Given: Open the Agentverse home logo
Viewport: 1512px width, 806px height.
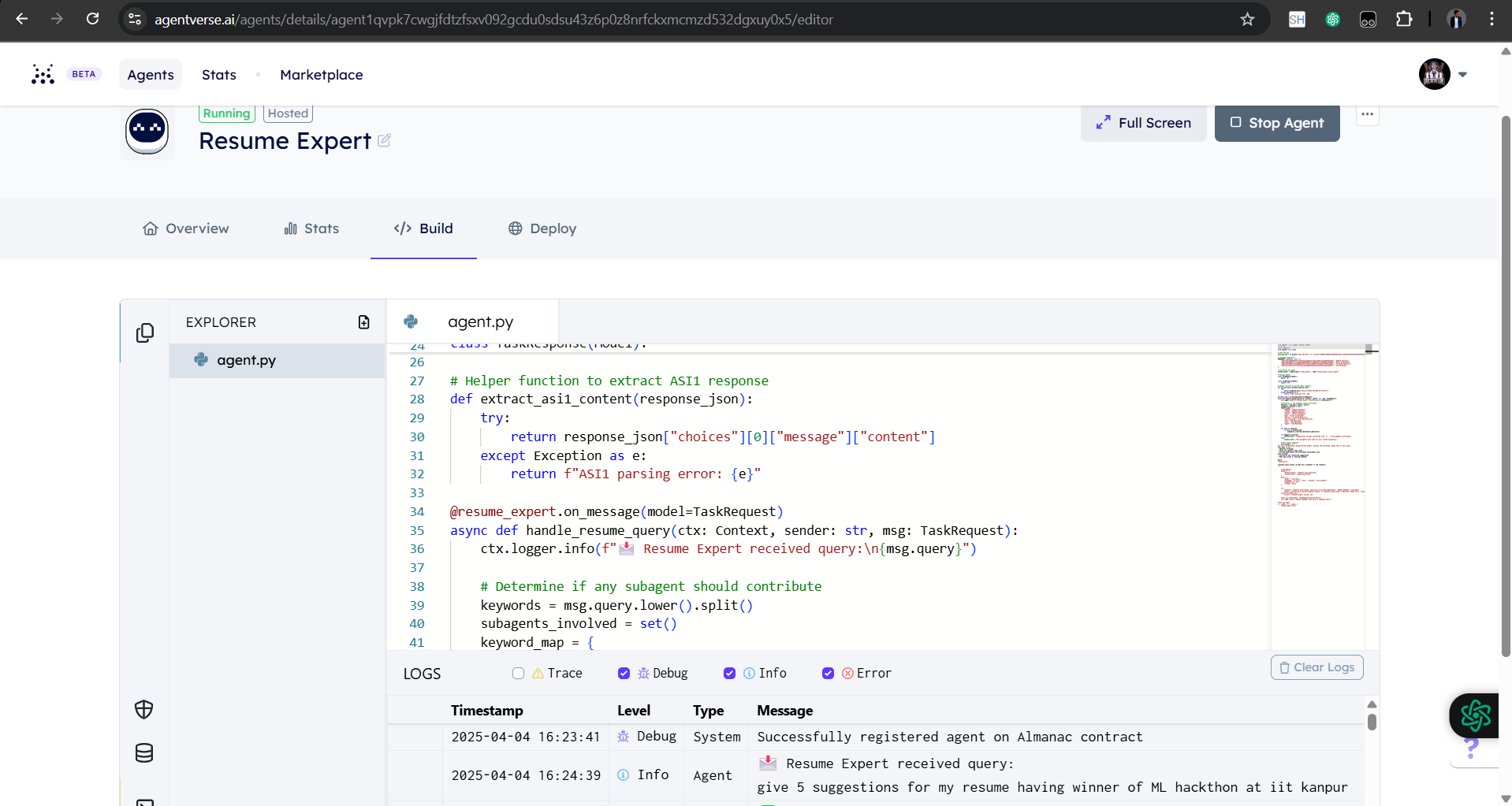Looking at the screenshot, I should [43, 74].
